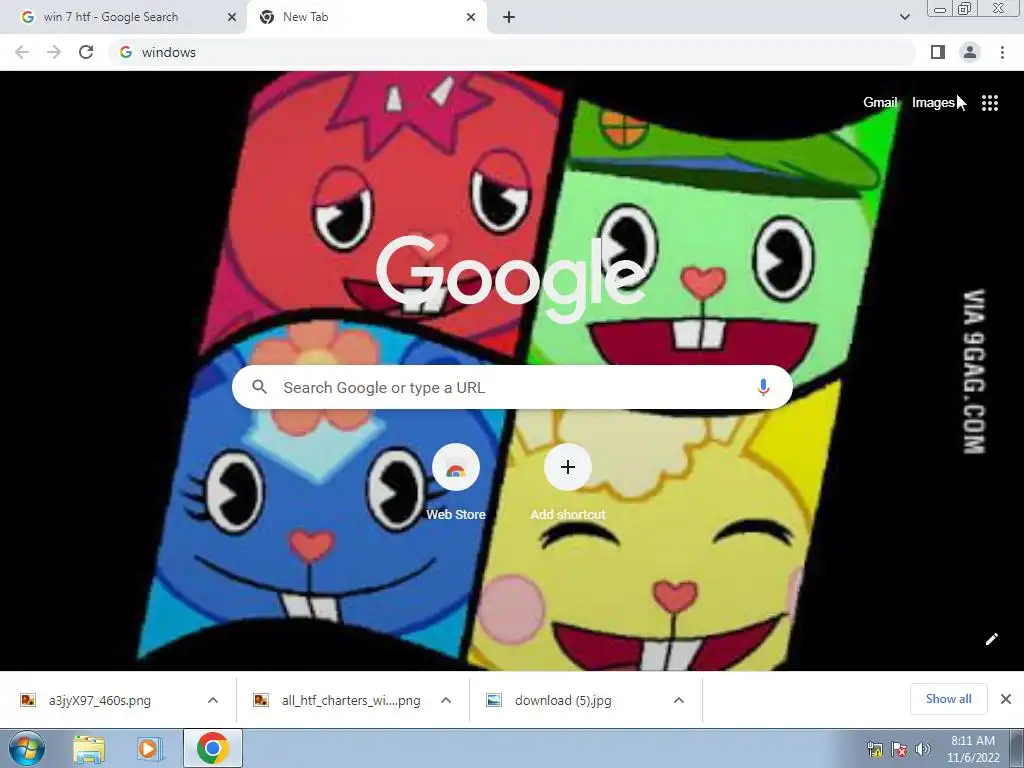
Task: Open a new tab with plus button
Action: pos(509,17)
